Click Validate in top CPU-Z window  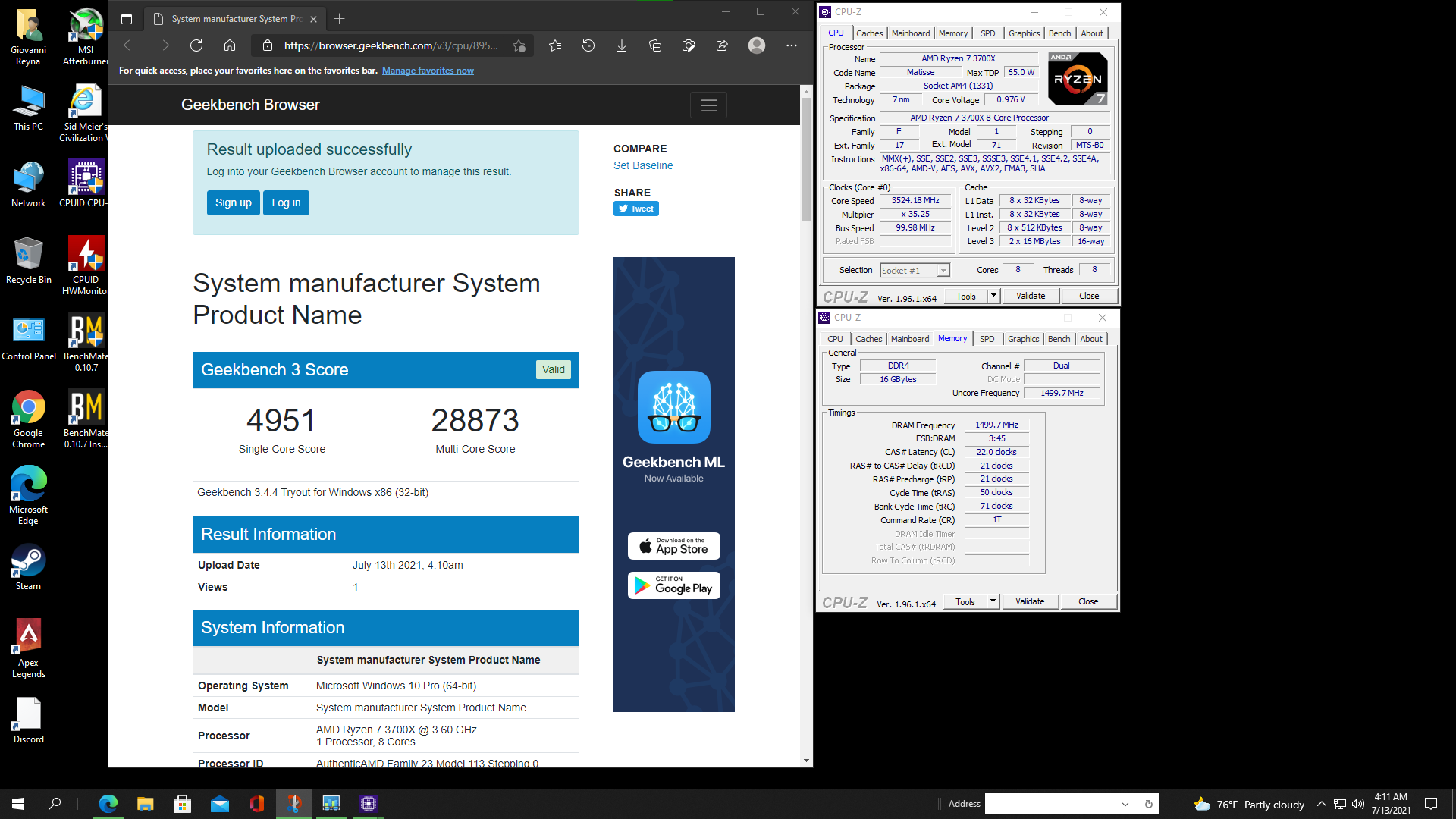1031,296
